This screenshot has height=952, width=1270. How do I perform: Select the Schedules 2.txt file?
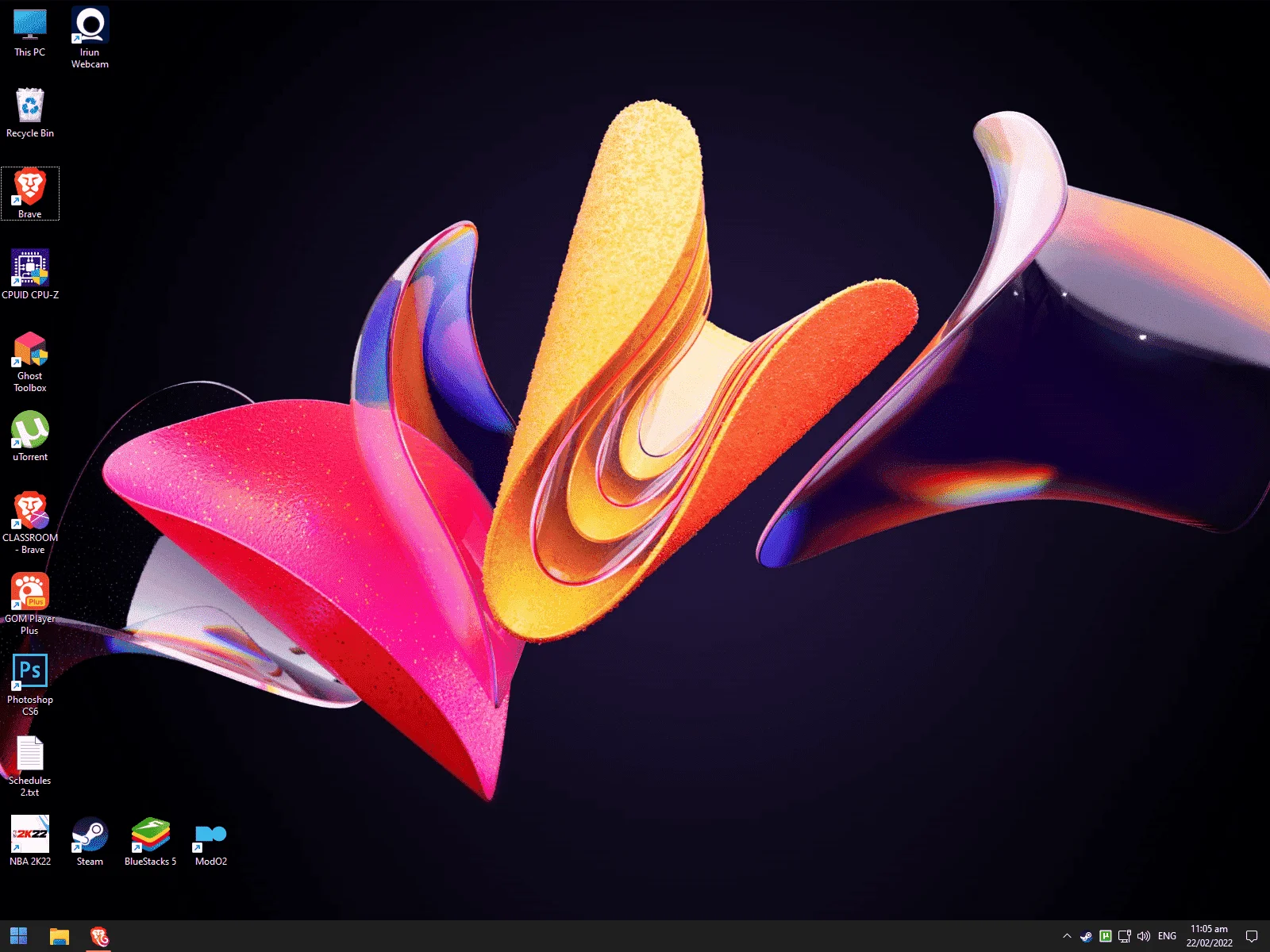(30, 766)
